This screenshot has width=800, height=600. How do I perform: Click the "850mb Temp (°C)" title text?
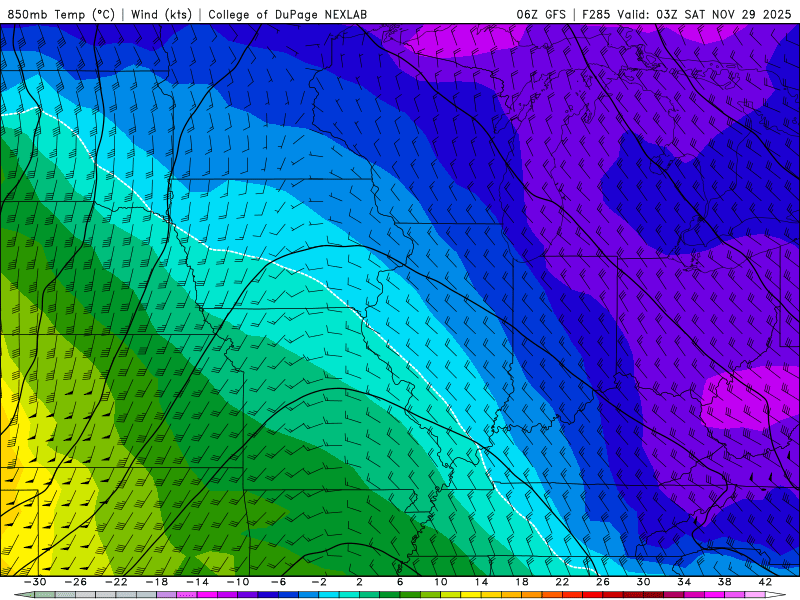click(x=61, y=14)
